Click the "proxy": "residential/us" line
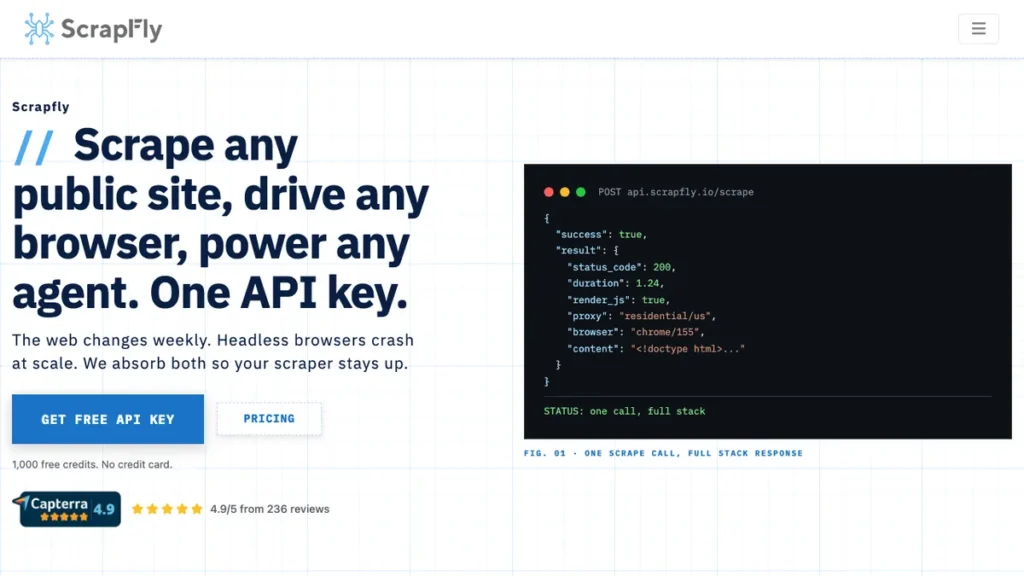Viewport: 1024px width, 576px height. [641, 316]
